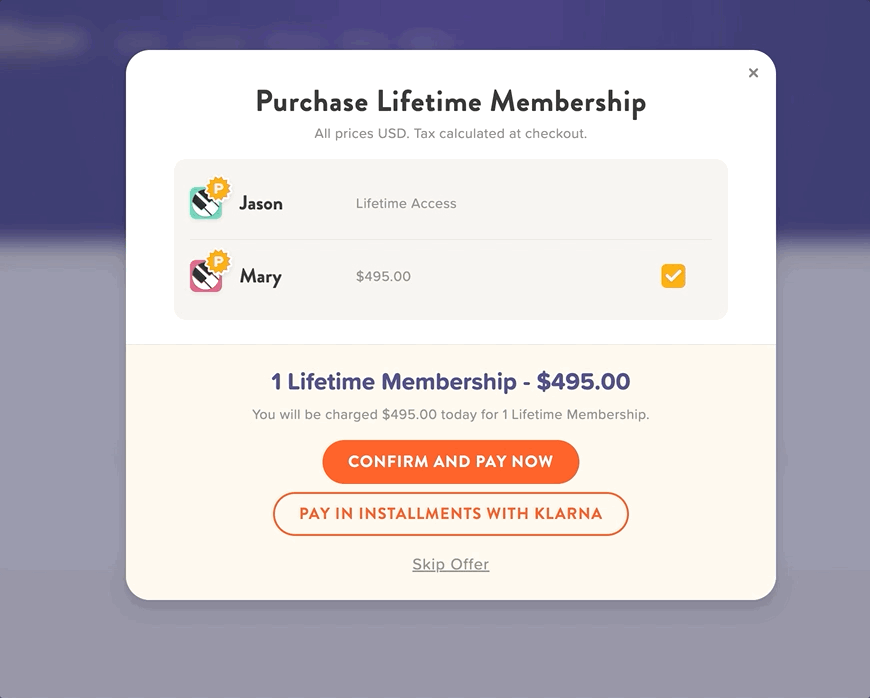Select the Mary membership row
Viewport: 870px width, 698px height.
(x=450, y=276)
